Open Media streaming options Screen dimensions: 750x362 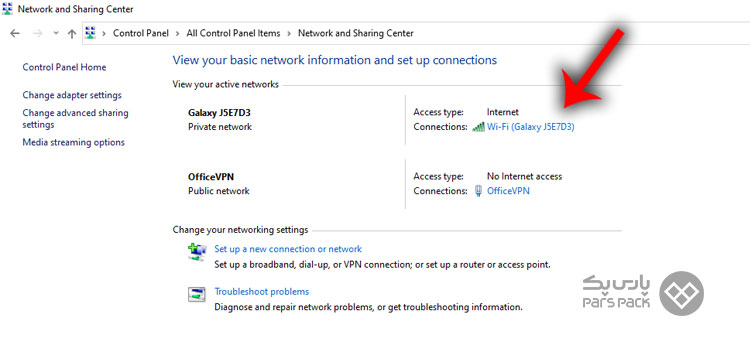coord(74,143)
